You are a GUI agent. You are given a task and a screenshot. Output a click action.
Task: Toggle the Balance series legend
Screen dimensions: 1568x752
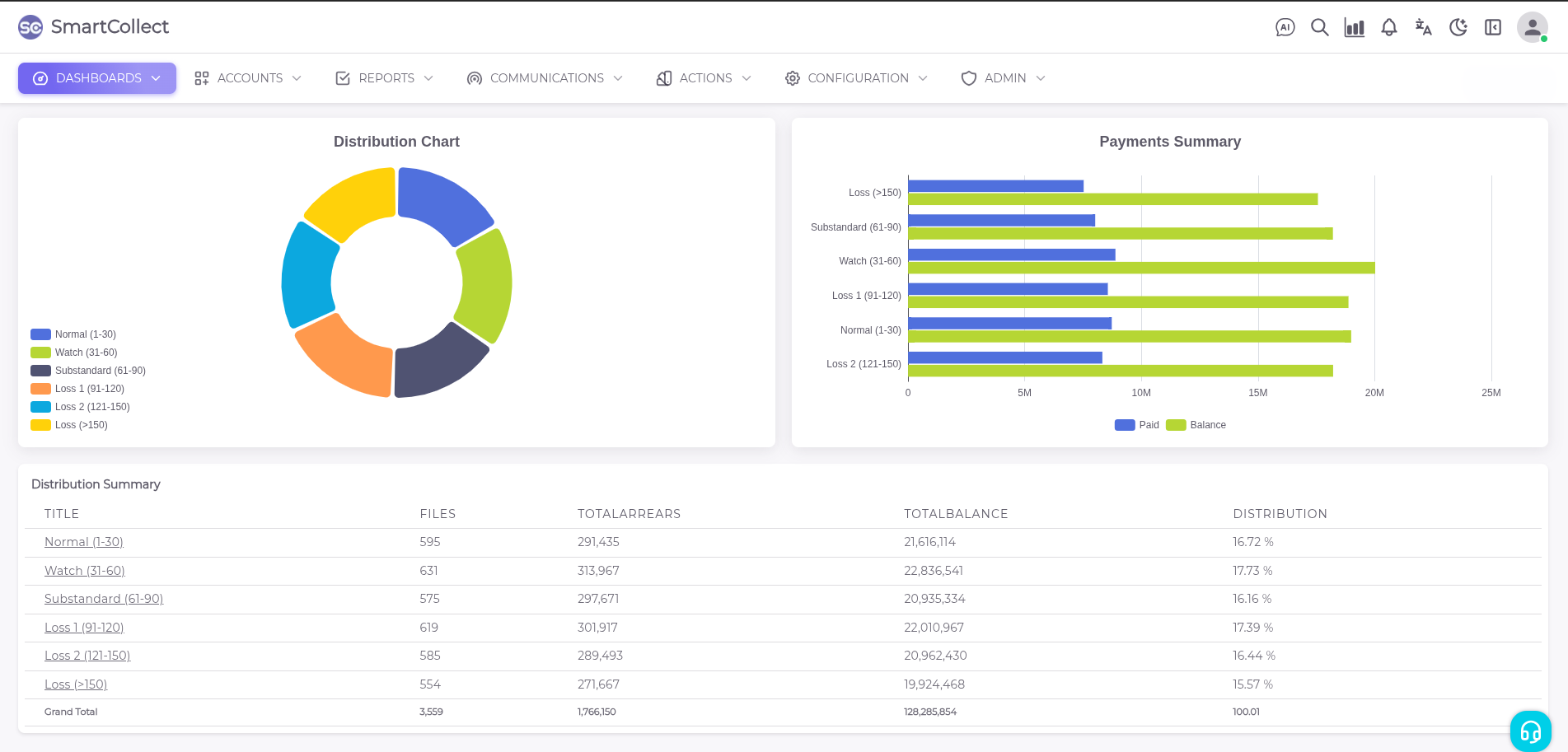1196,425
